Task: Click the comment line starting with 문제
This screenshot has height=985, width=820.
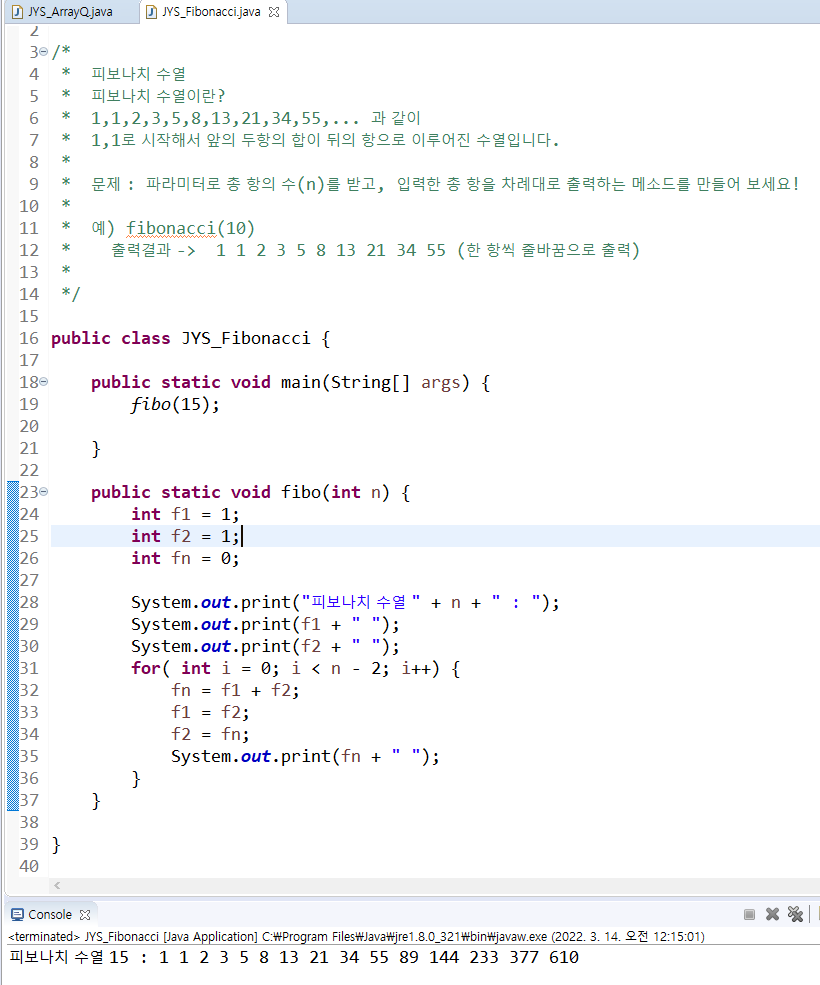Action: (445, 184)
